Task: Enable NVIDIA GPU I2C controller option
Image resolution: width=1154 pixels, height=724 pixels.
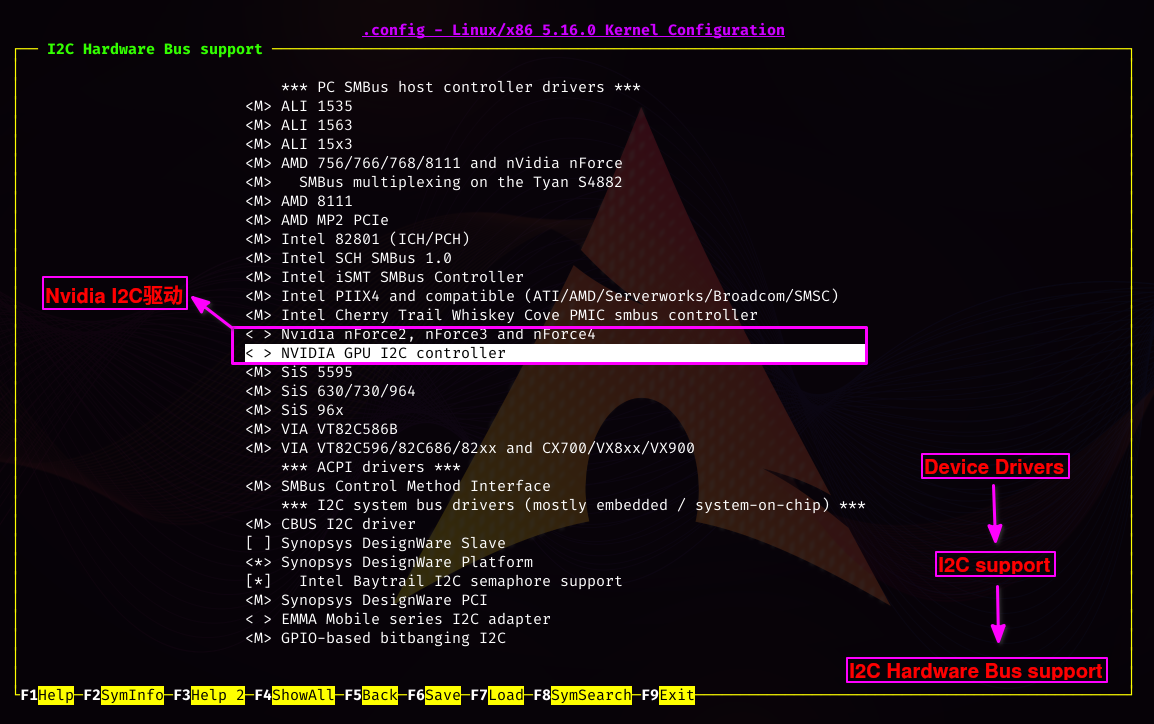Action: pos(393,353)
